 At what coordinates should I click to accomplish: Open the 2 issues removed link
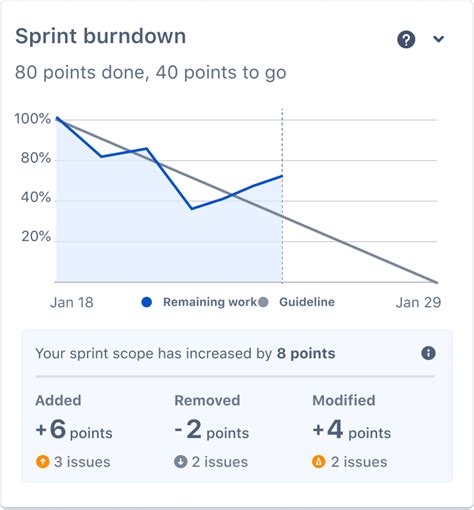(220, 462)
